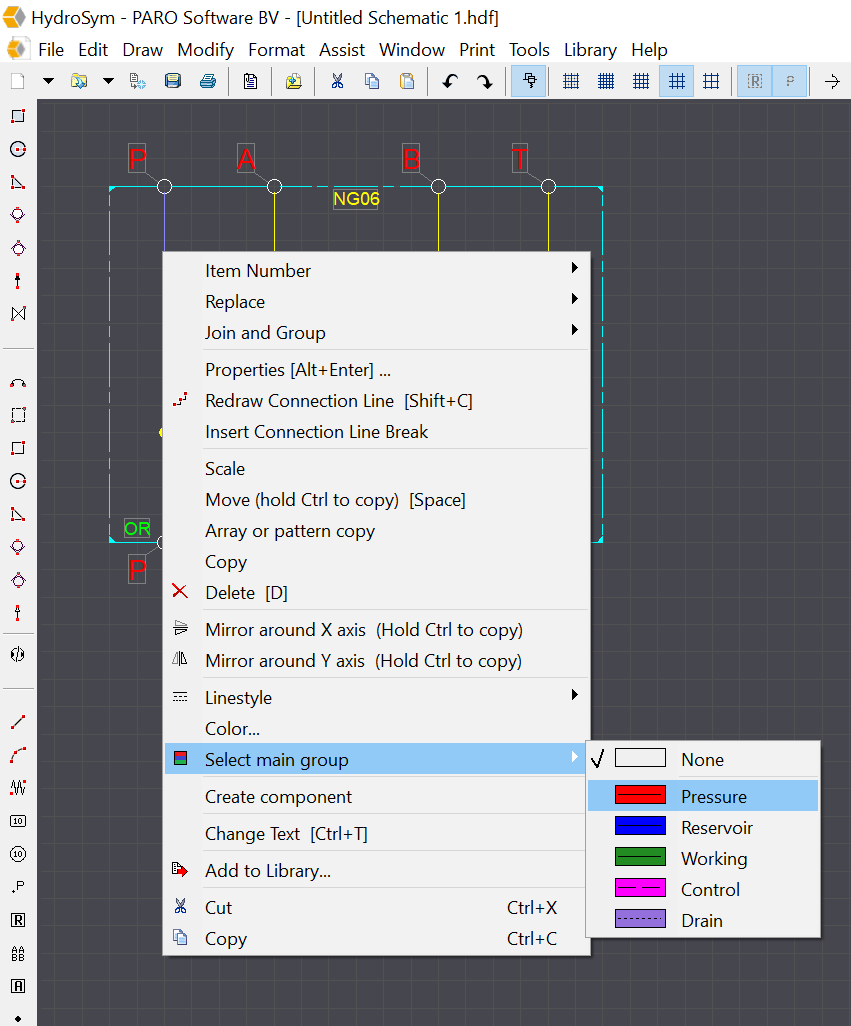Expand the Replace submenu
Screen dimensions: 851x1026
[574, 298]
